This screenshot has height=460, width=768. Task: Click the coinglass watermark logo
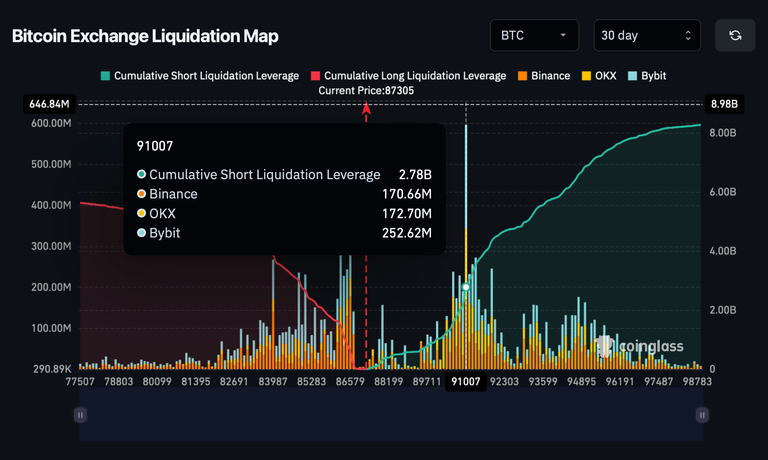640,346
